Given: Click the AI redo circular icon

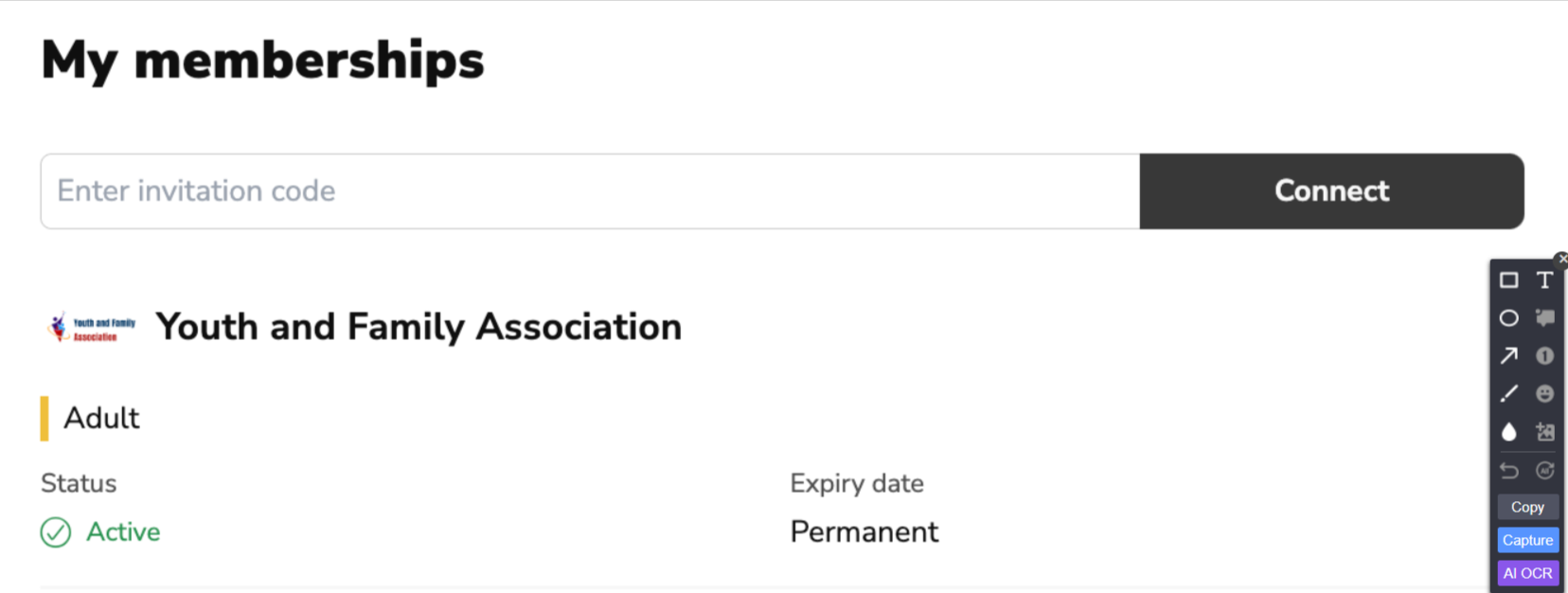Looking at the screenshot, I should click(x=1544, y=471).
